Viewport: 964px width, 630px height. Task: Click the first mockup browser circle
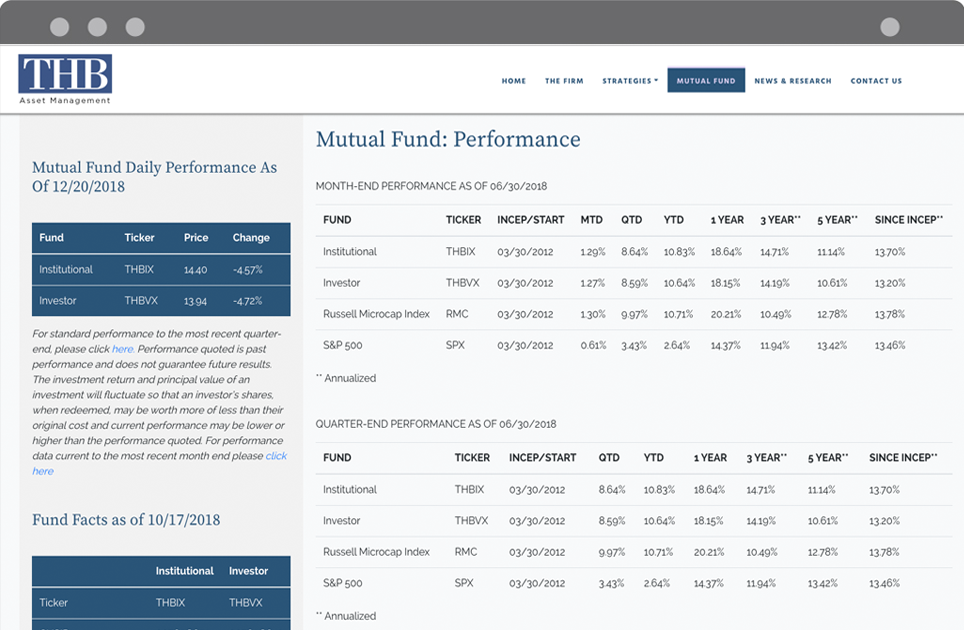click(x=60, y=27)
